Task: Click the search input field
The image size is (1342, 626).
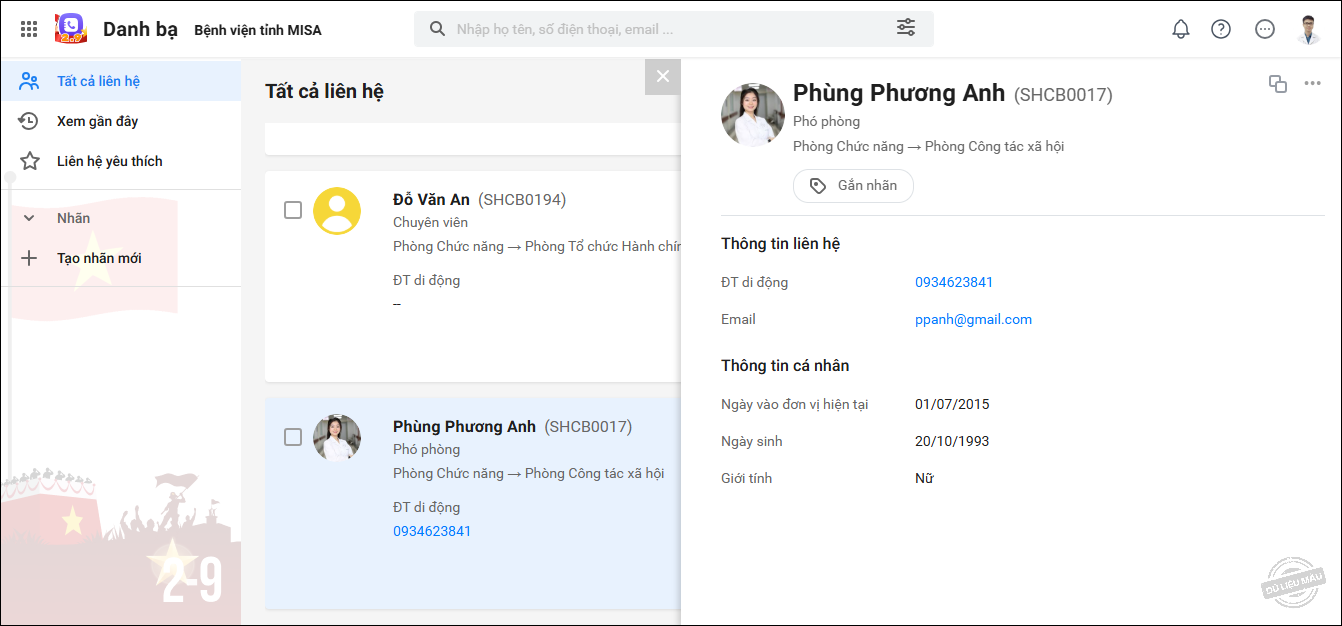Action: pyautogui.click(x=660, y=29)
